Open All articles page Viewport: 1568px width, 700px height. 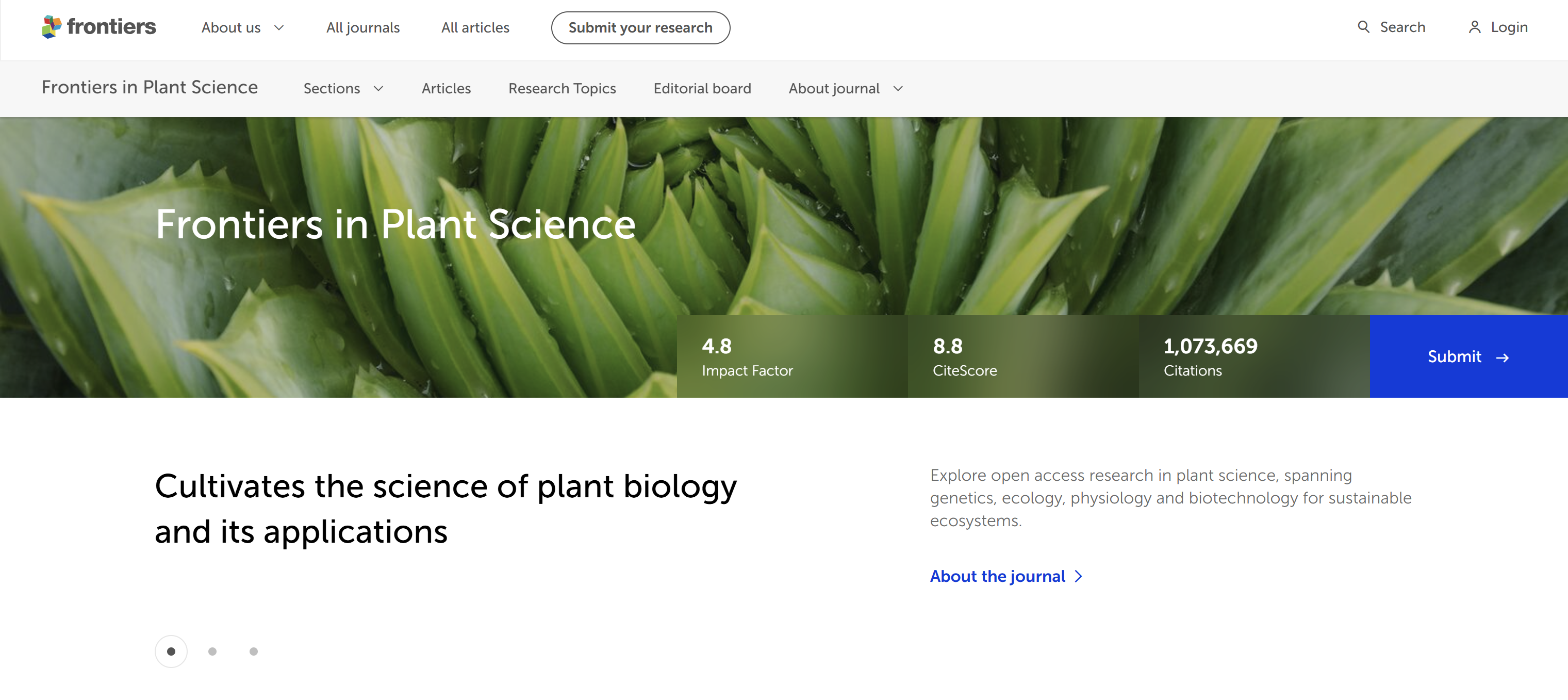475,28
